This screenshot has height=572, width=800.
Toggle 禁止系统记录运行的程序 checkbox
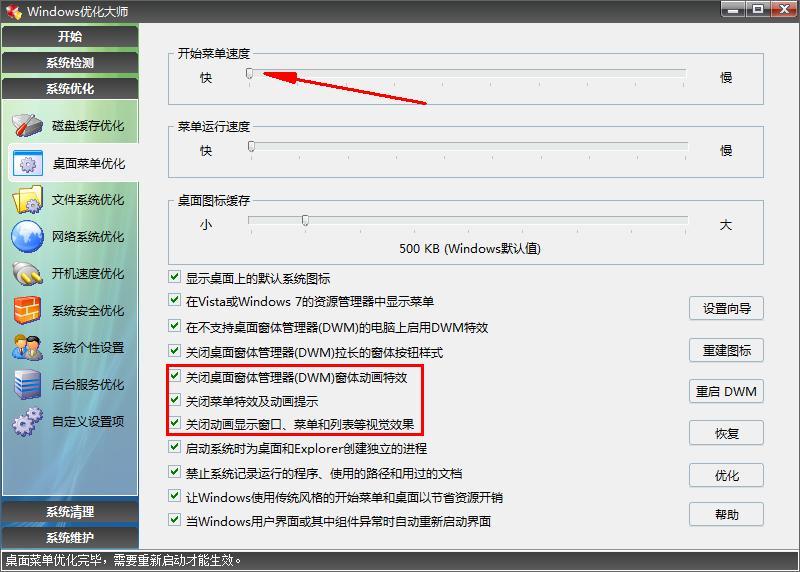[x=174, y=472]
